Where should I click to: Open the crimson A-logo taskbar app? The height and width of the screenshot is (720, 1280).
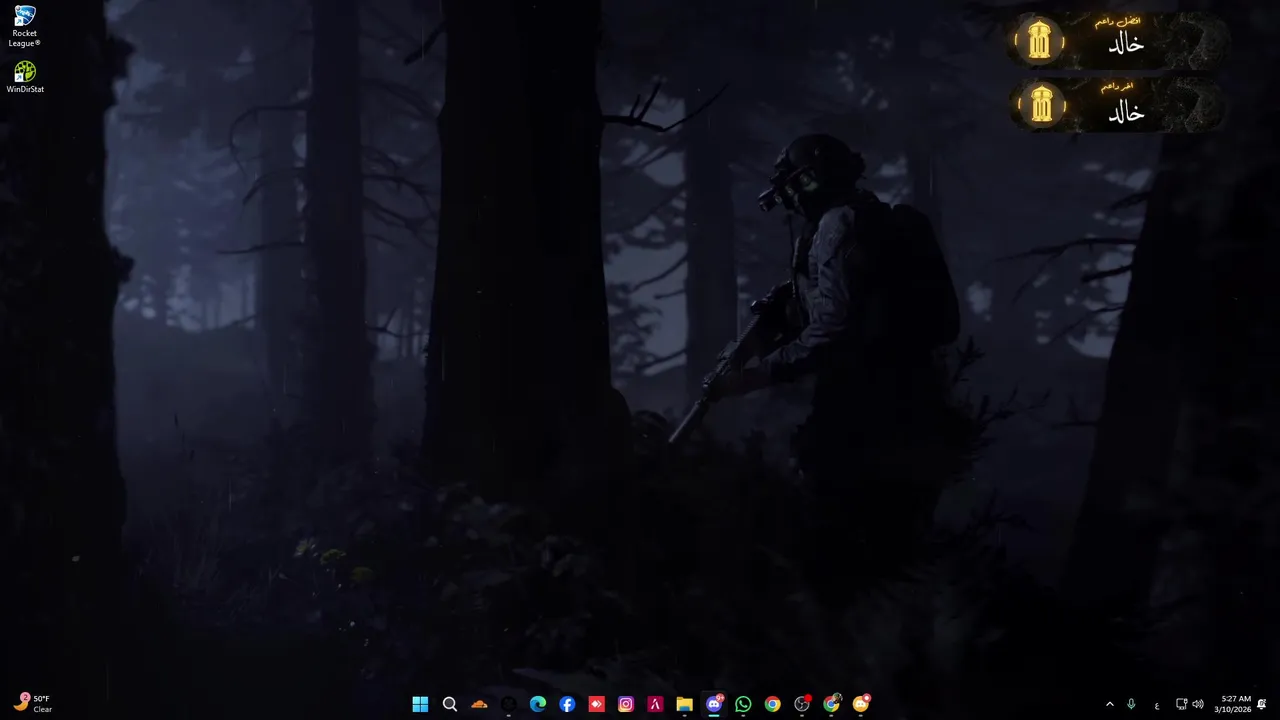[x=655, y=704]
